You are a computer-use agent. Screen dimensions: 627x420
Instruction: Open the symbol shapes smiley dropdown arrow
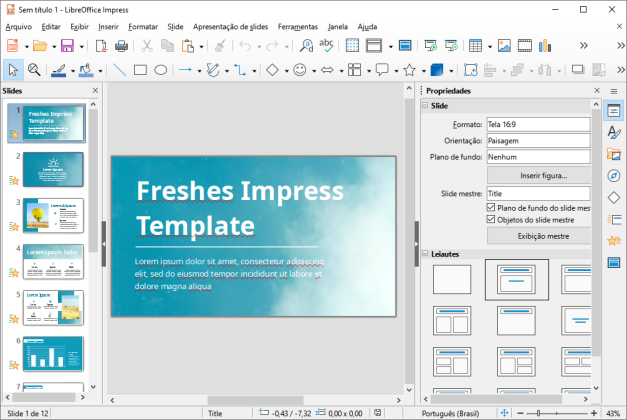click(314, 71)
